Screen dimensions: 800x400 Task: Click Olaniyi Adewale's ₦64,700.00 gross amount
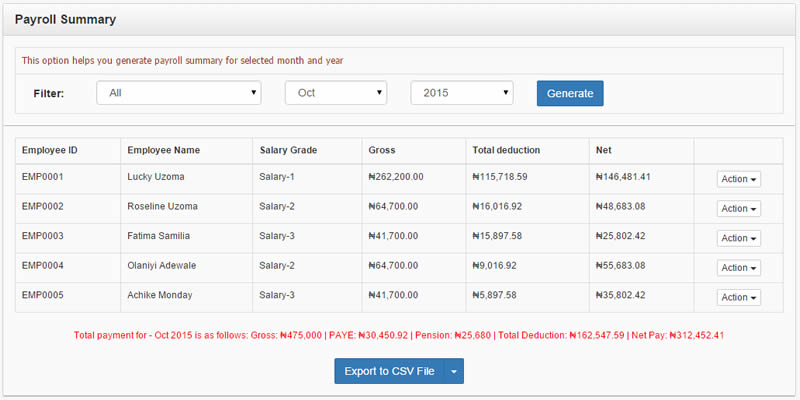pos(393,266)
